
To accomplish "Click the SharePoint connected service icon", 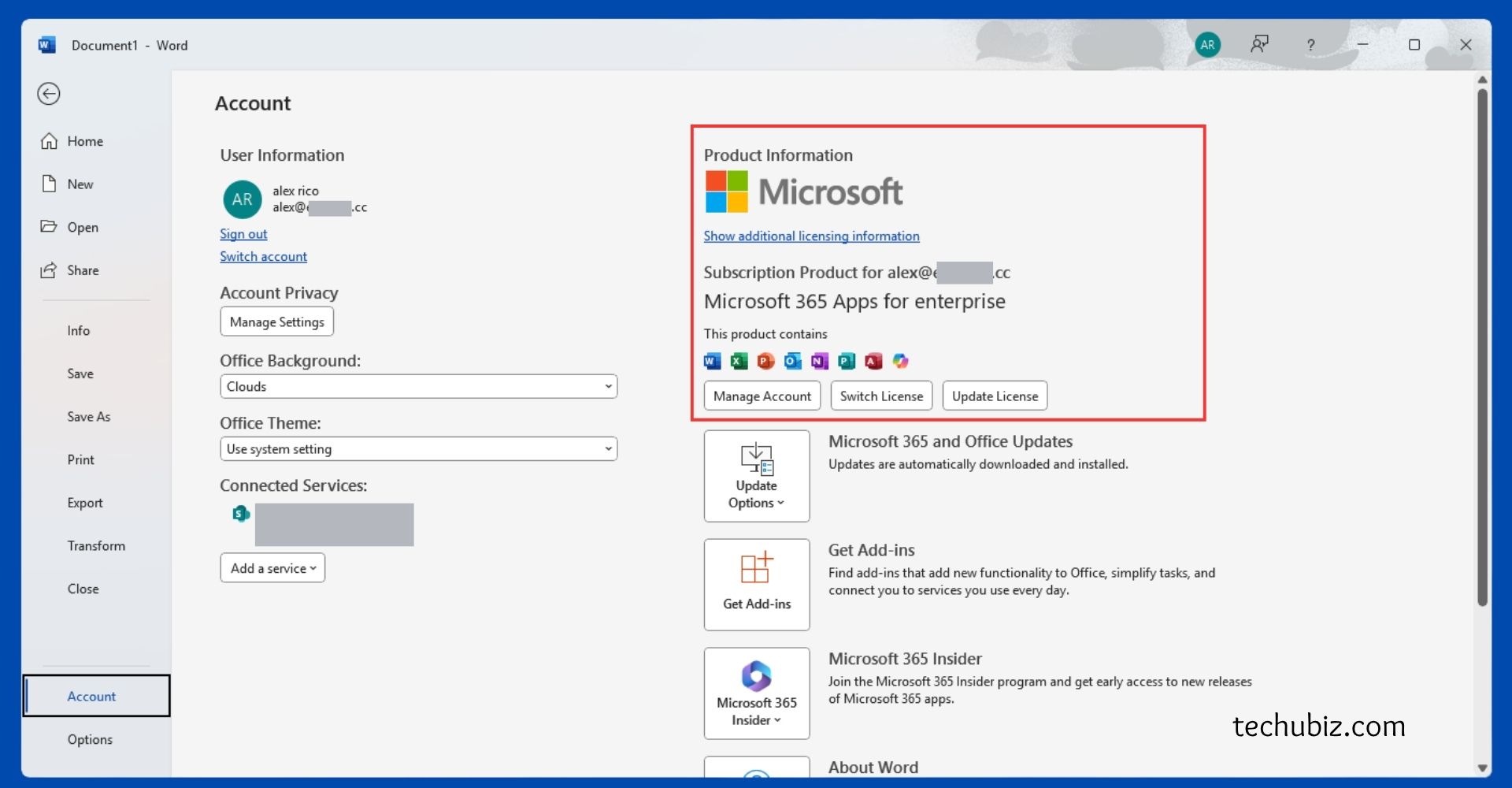I will [241, 514].
